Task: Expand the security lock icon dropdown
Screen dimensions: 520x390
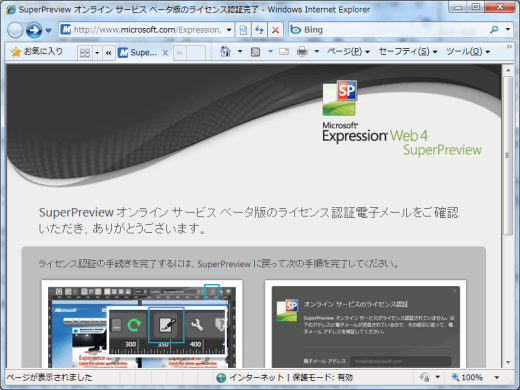Action: click(438, 377)
